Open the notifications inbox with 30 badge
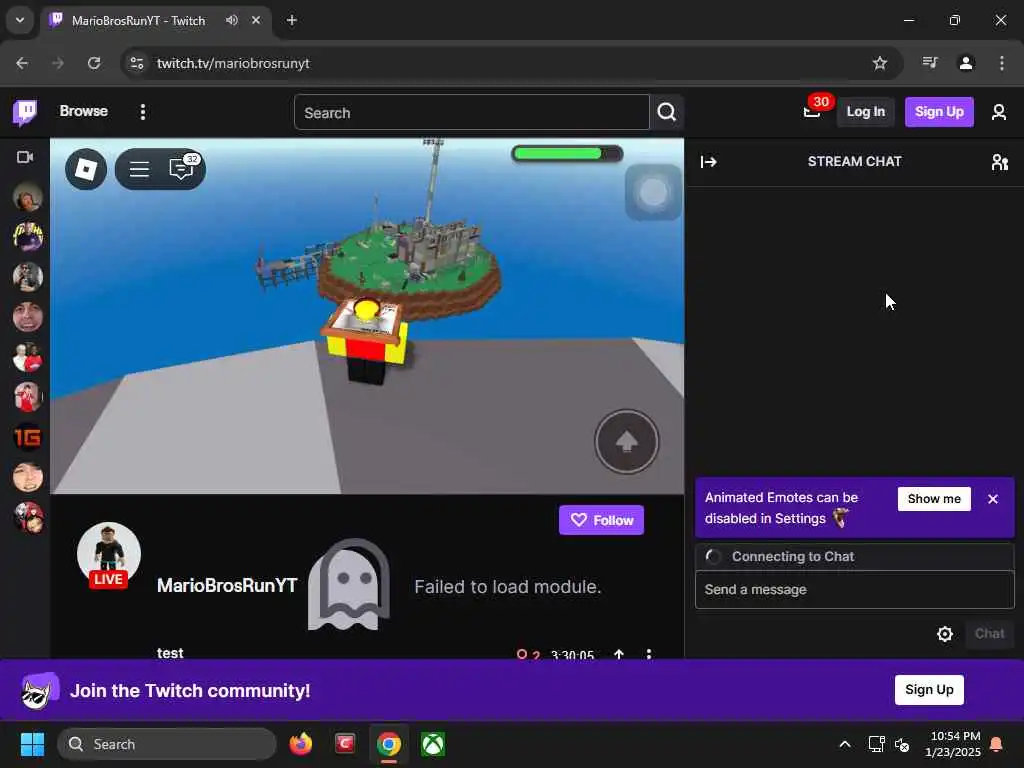The width and height of the screenshot is (1024, 768). [x=812, y=112]
